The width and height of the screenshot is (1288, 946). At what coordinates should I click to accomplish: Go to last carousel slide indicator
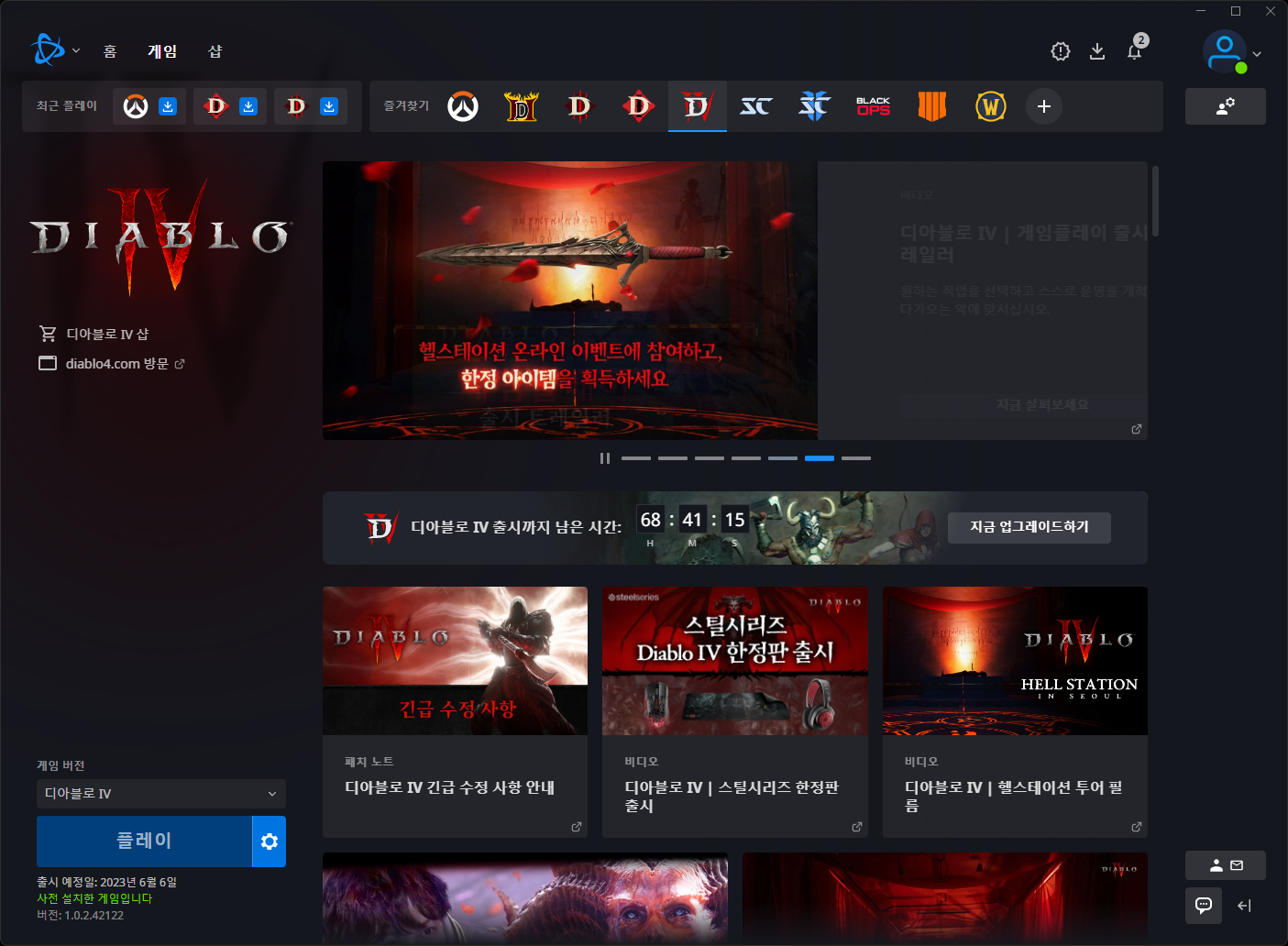point(856,458)
